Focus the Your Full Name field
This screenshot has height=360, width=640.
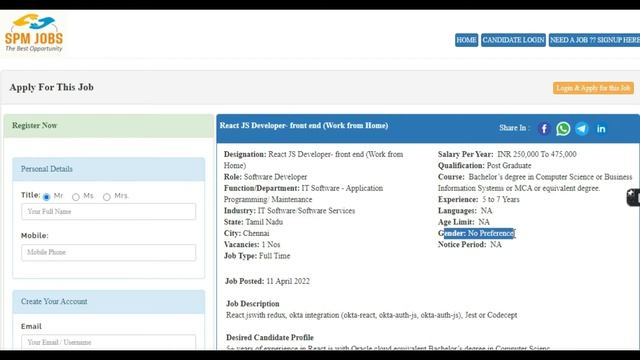point(109,211)
